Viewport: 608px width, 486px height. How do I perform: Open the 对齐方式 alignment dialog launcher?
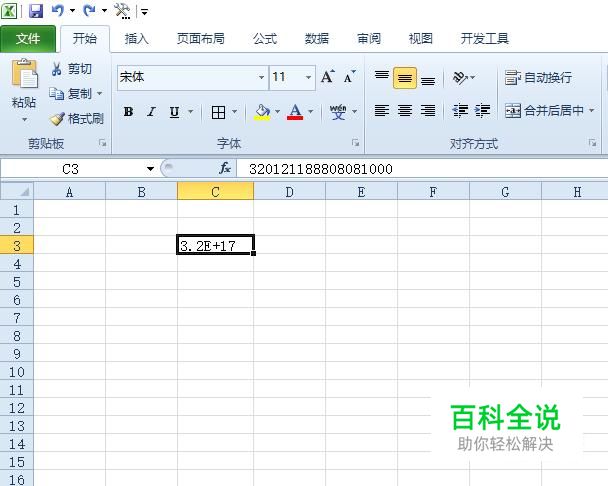pyautogui.click(x=592, y=143)
